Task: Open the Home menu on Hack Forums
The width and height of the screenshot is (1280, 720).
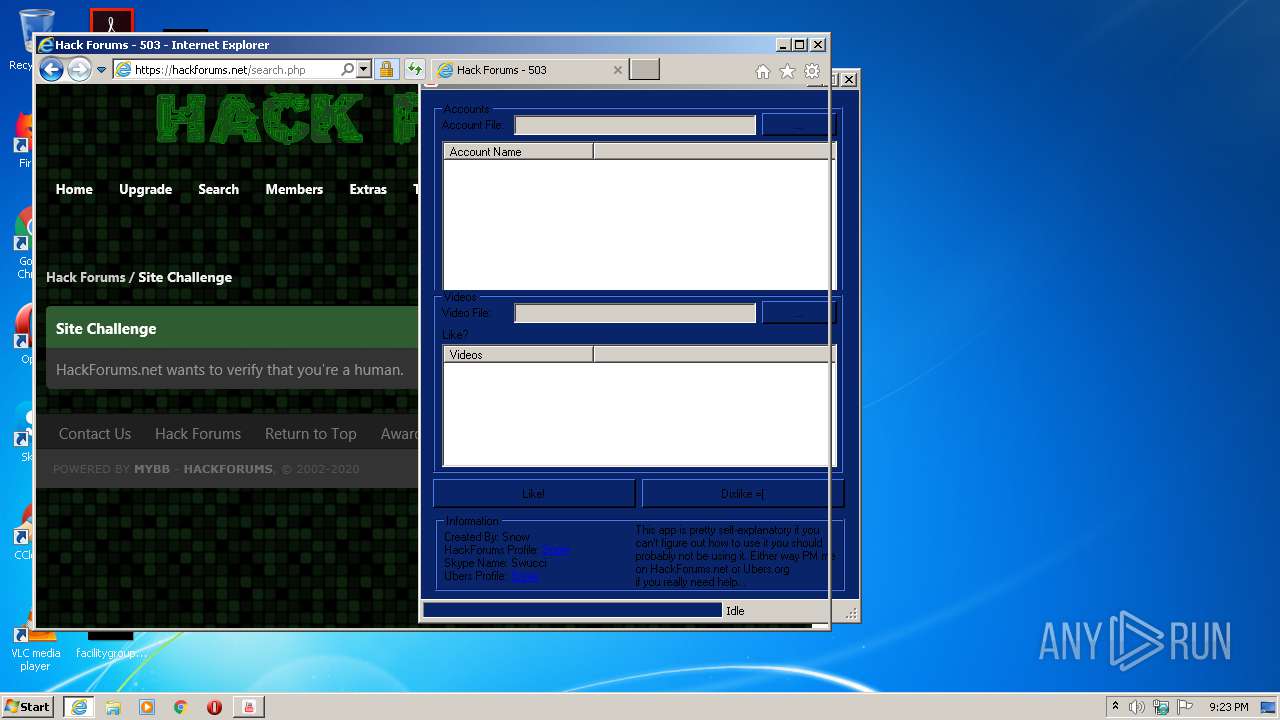Action: coord(74,189)
